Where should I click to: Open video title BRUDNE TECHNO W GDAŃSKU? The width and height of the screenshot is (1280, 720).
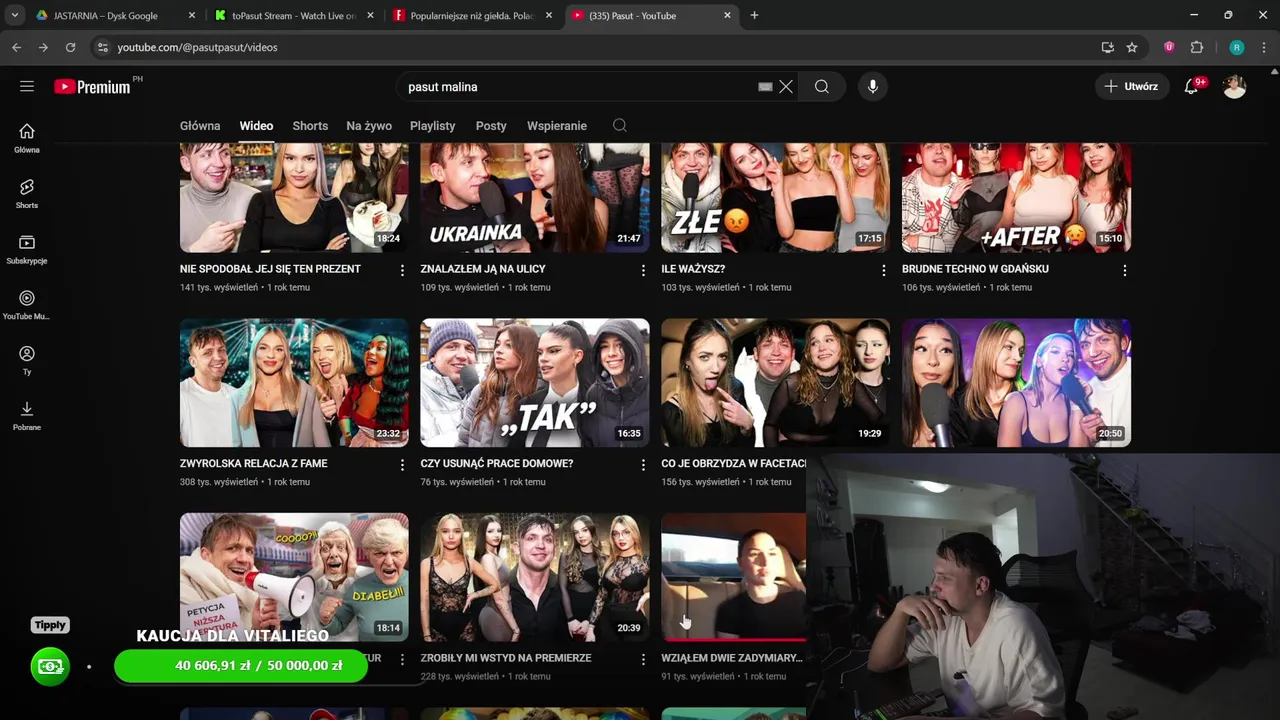pyautogui.click(x=975, y=269)
